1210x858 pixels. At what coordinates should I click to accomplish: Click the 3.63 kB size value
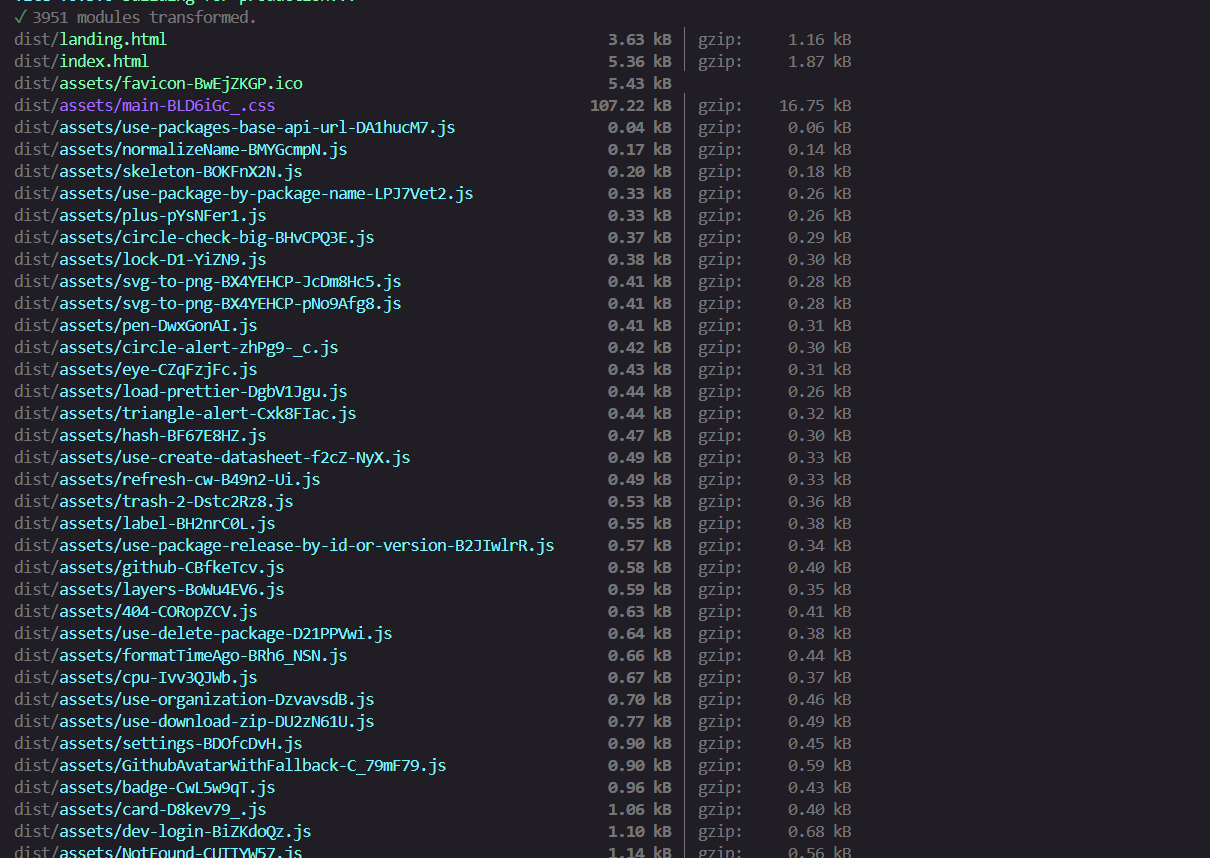point(640,39)
